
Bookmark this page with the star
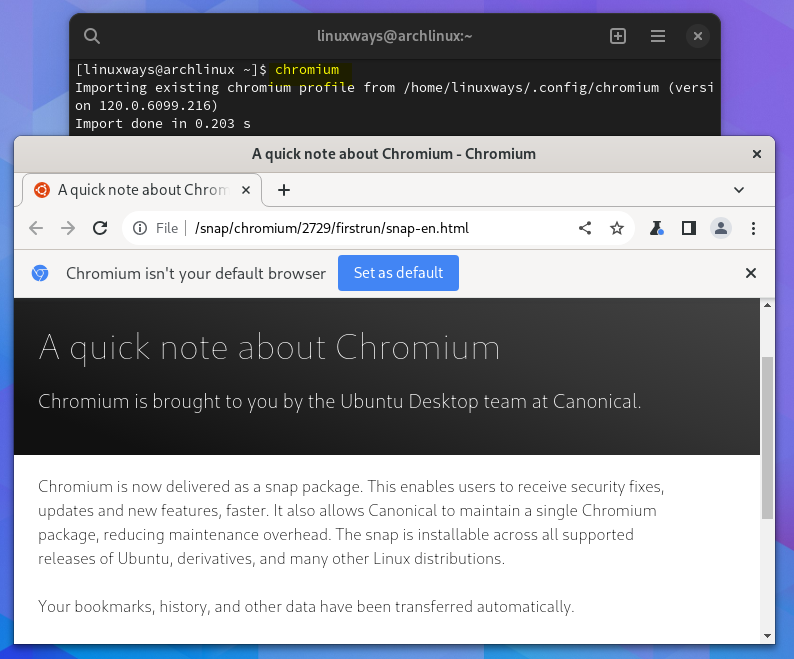pos(616,228)
